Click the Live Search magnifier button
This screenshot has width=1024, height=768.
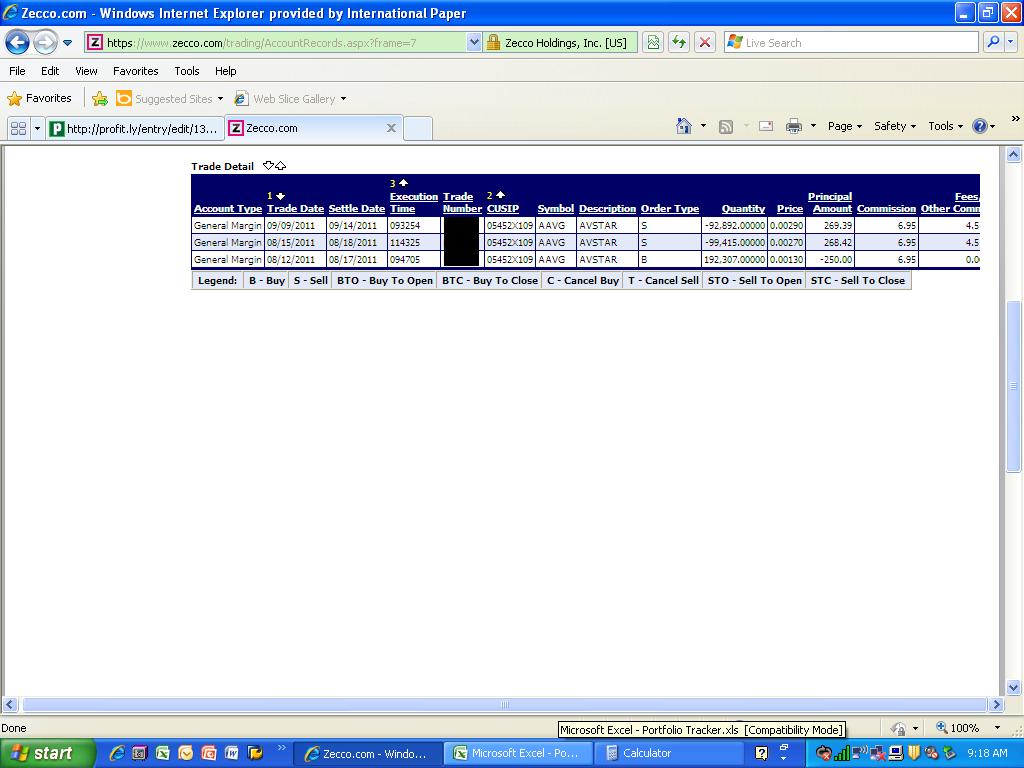click(x=993, y=42)
